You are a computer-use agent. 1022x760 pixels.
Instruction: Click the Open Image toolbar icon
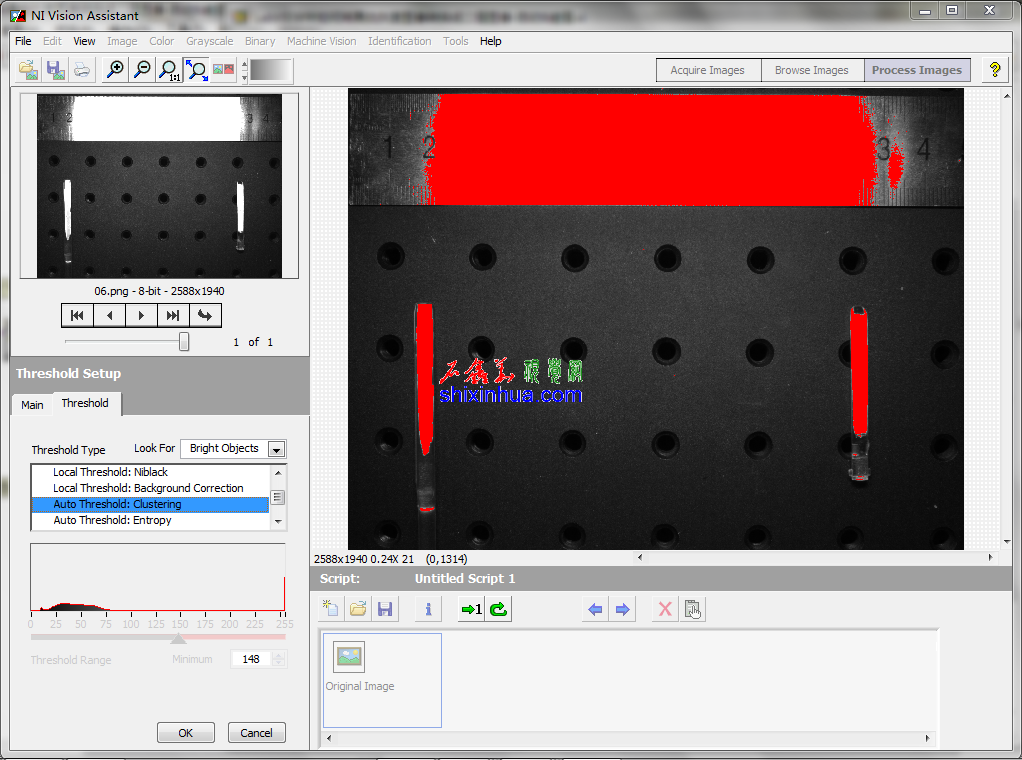(29, 70)
